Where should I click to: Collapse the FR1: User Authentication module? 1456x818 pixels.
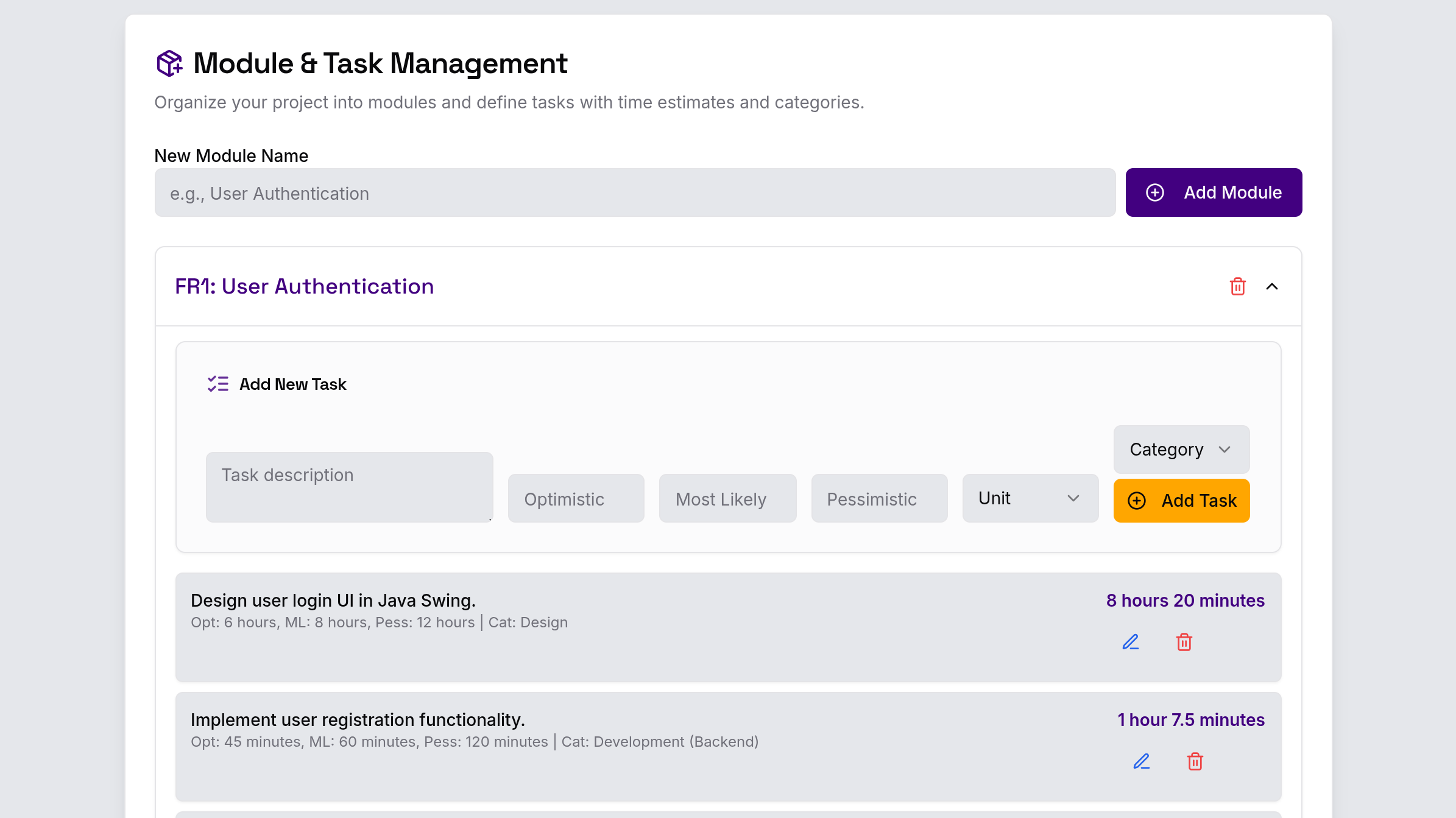1272,286
